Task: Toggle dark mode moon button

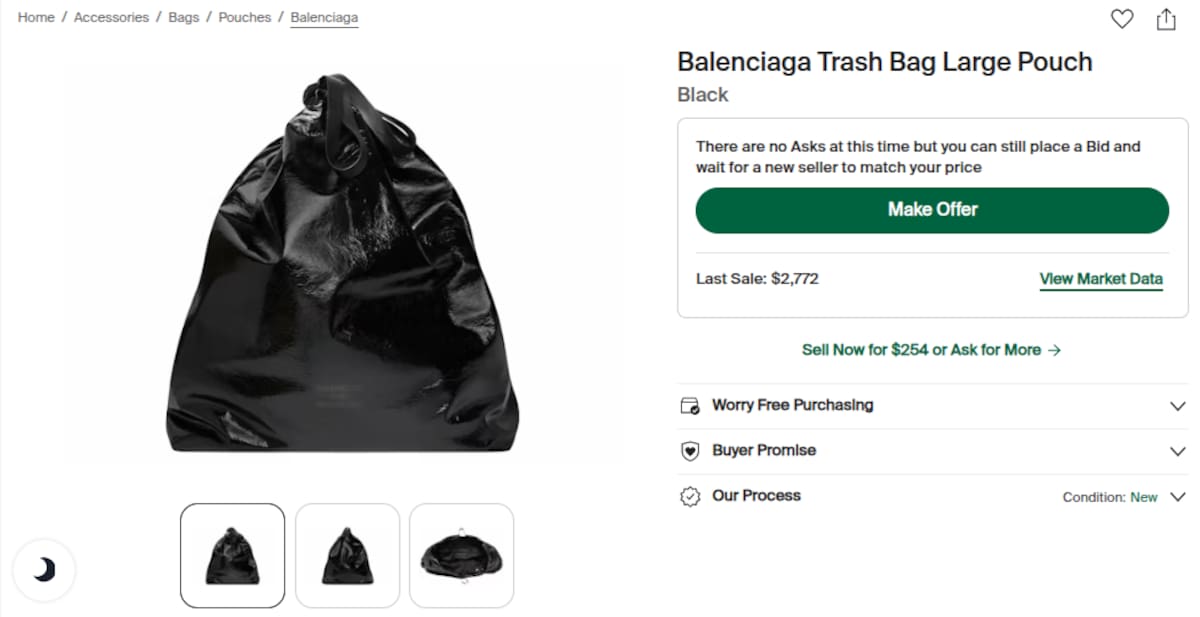Action: coord(44,570)
